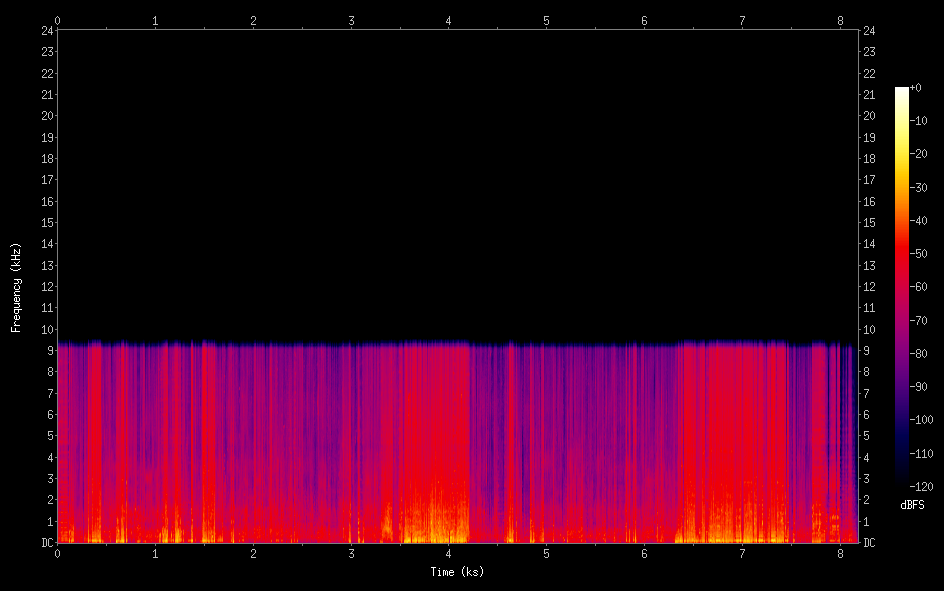Click the 5 label on right frequency axis
The width and height of the screenshot is (944, 591).
867,436
